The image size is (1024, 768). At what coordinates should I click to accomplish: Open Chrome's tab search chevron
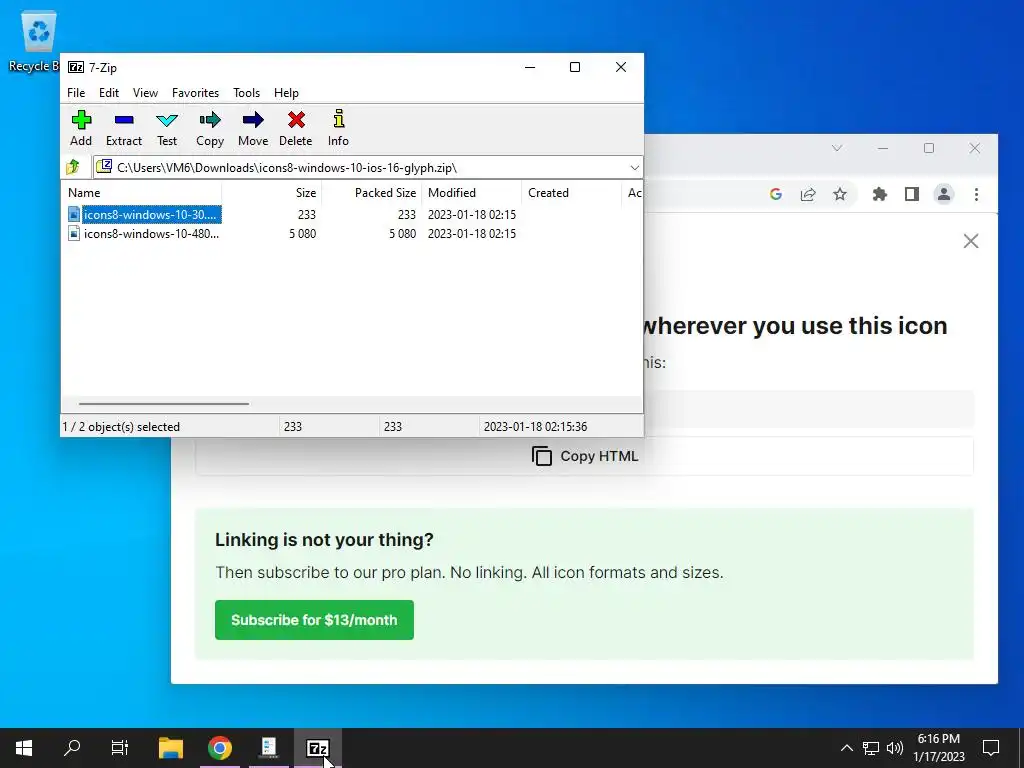tap(837, 148)
